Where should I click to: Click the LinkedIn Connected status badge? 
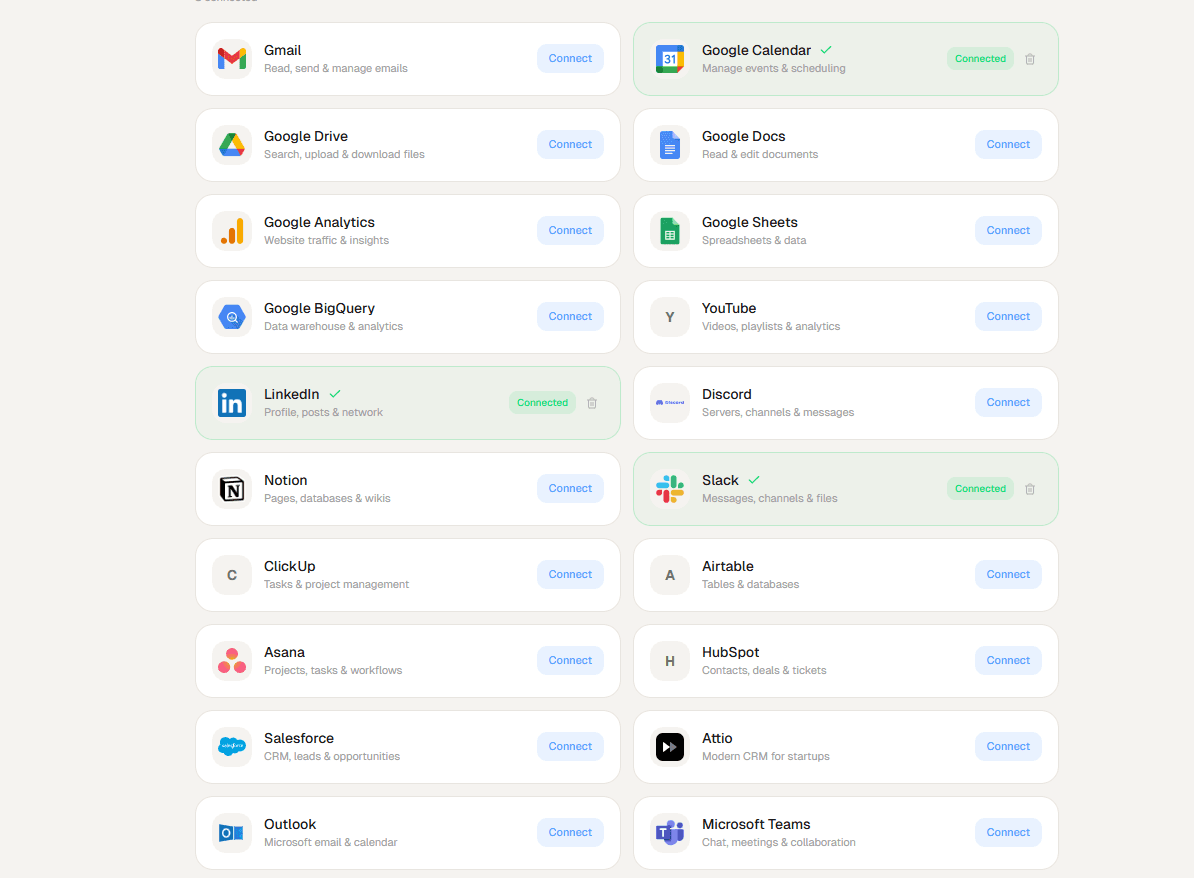tap(542, 403)
